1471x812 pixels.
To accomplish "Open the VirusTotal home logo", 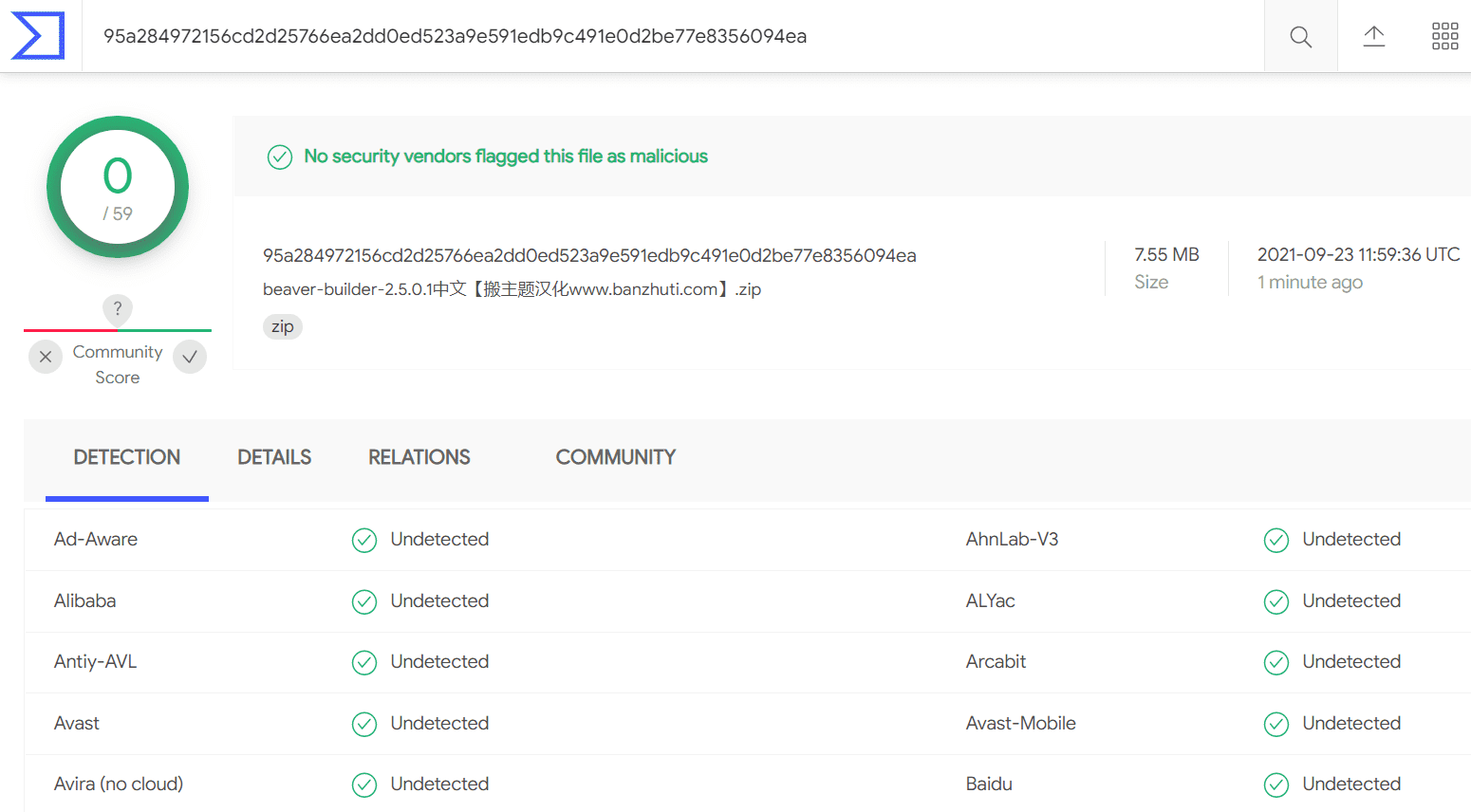I will 38,36.
